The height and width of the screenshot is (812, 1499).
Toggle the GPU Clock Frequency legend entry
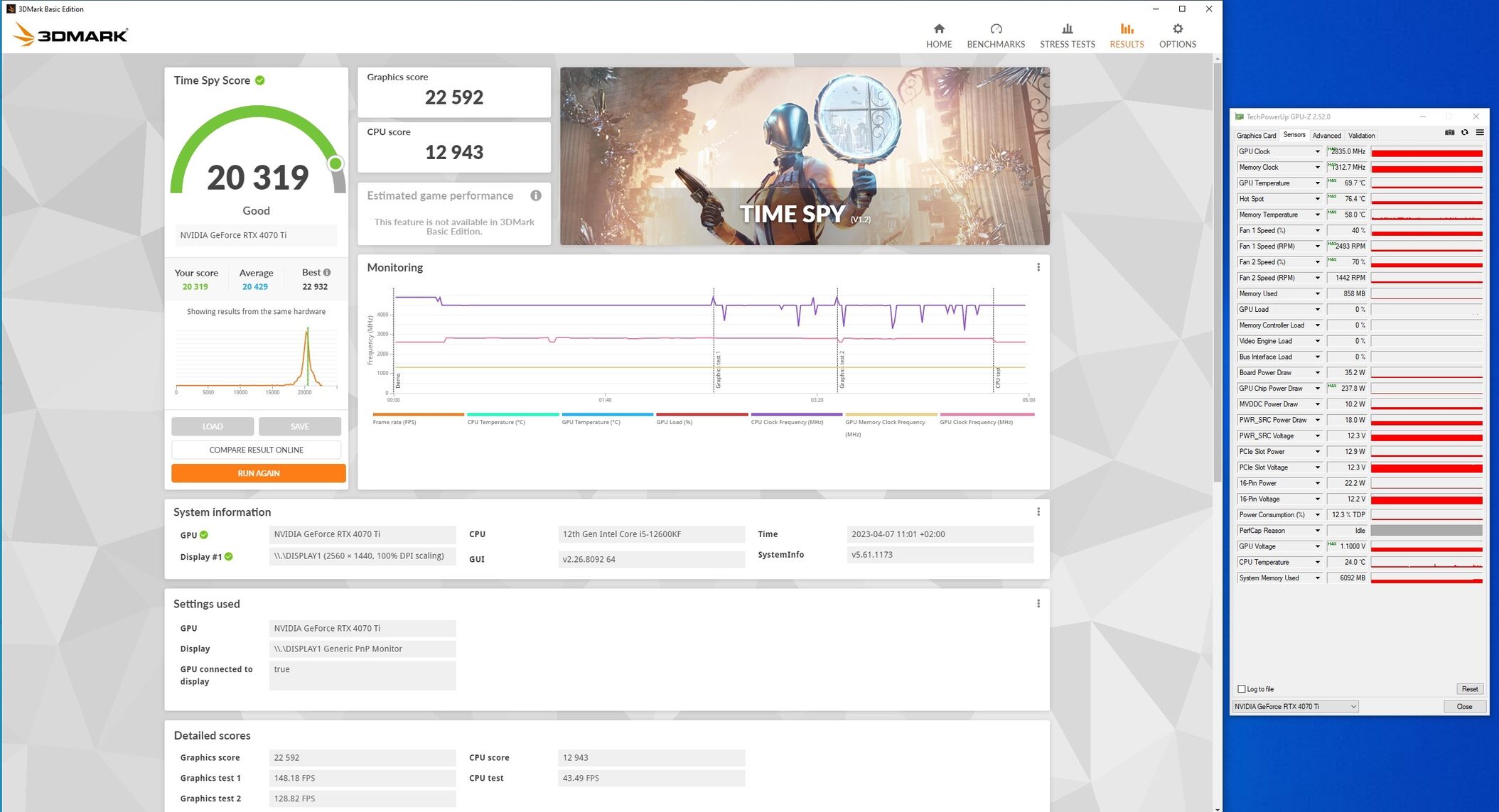(x=987, y=418)
